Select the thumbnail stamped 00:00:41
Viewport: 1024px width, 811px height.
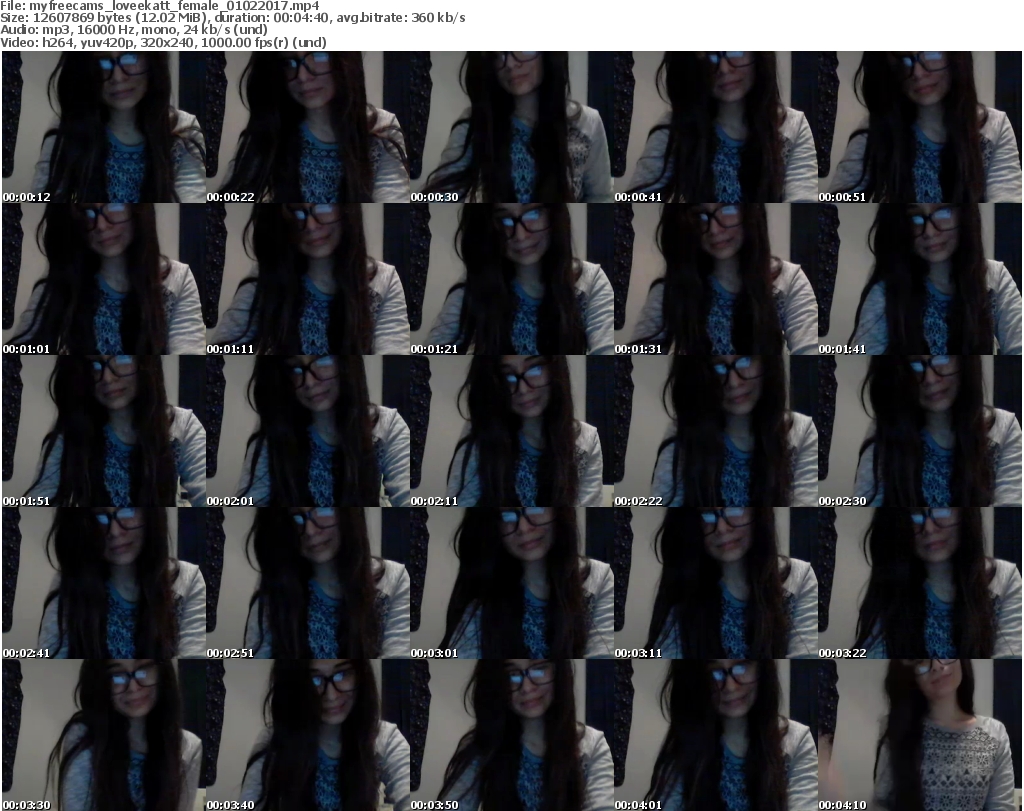pos(716,127)
